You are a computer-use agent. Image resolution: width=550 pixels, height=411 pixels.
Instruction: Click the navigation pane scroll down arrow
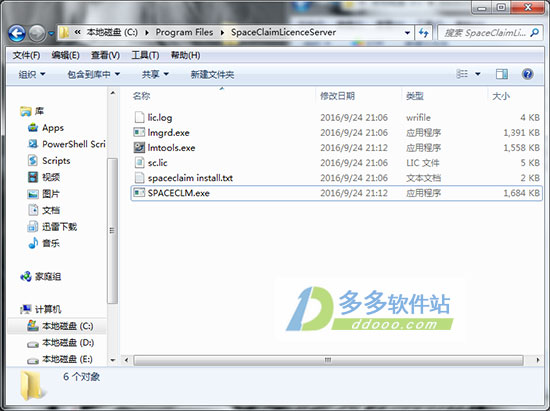113,360
